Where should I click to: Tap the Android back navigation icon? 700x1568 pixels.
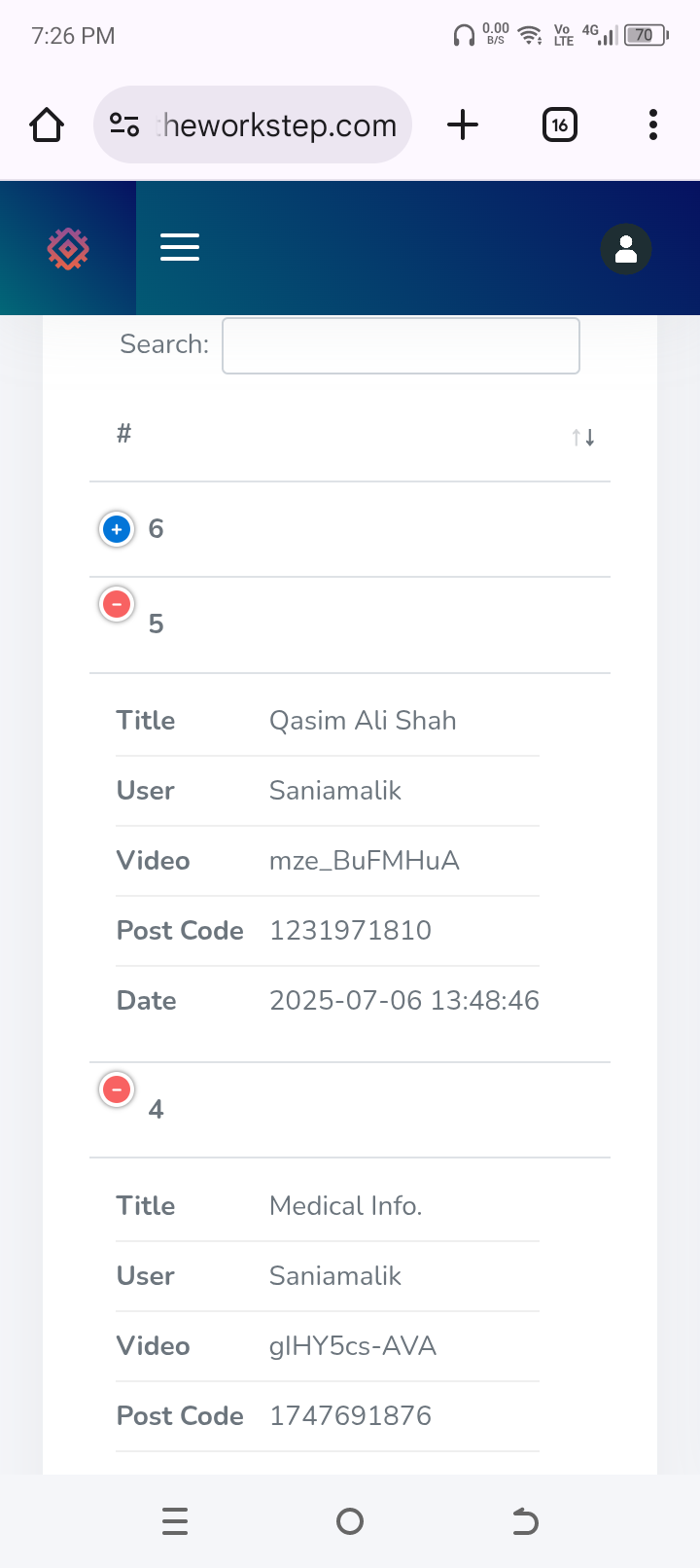[525, 1521]
